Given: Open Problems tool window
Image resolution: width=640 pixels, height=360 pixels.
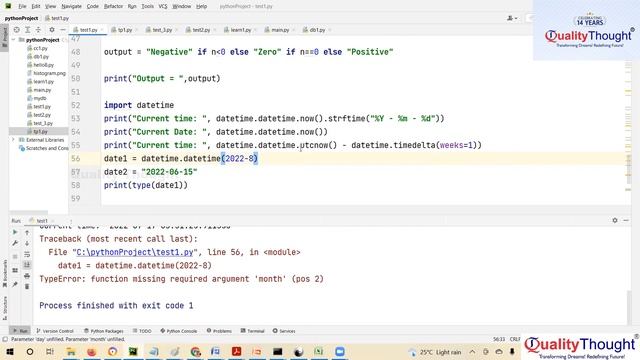Looking at the screenshot, I should 219,331.
